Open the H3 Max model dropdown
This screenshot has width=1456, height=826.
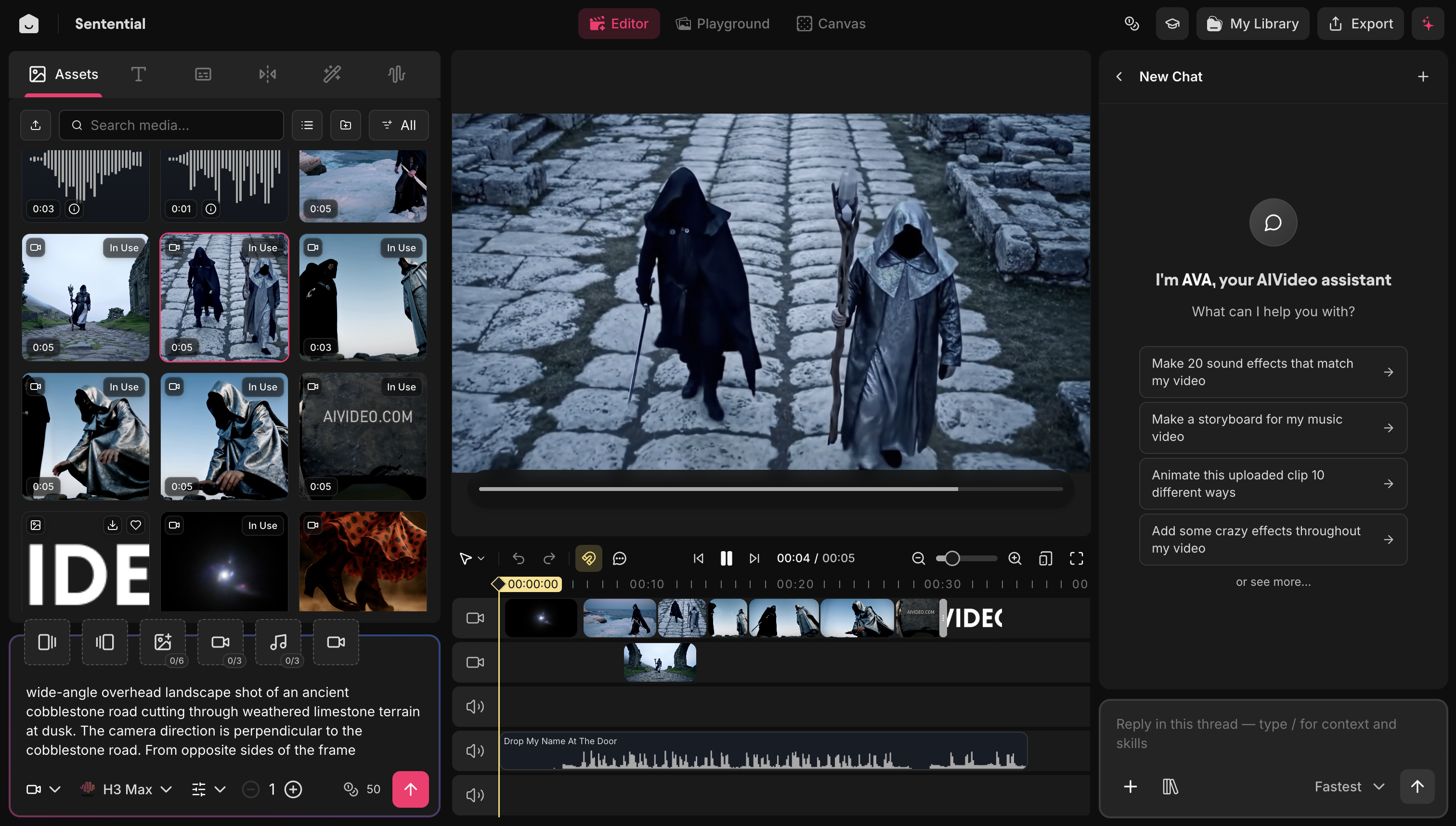(126, 789)
